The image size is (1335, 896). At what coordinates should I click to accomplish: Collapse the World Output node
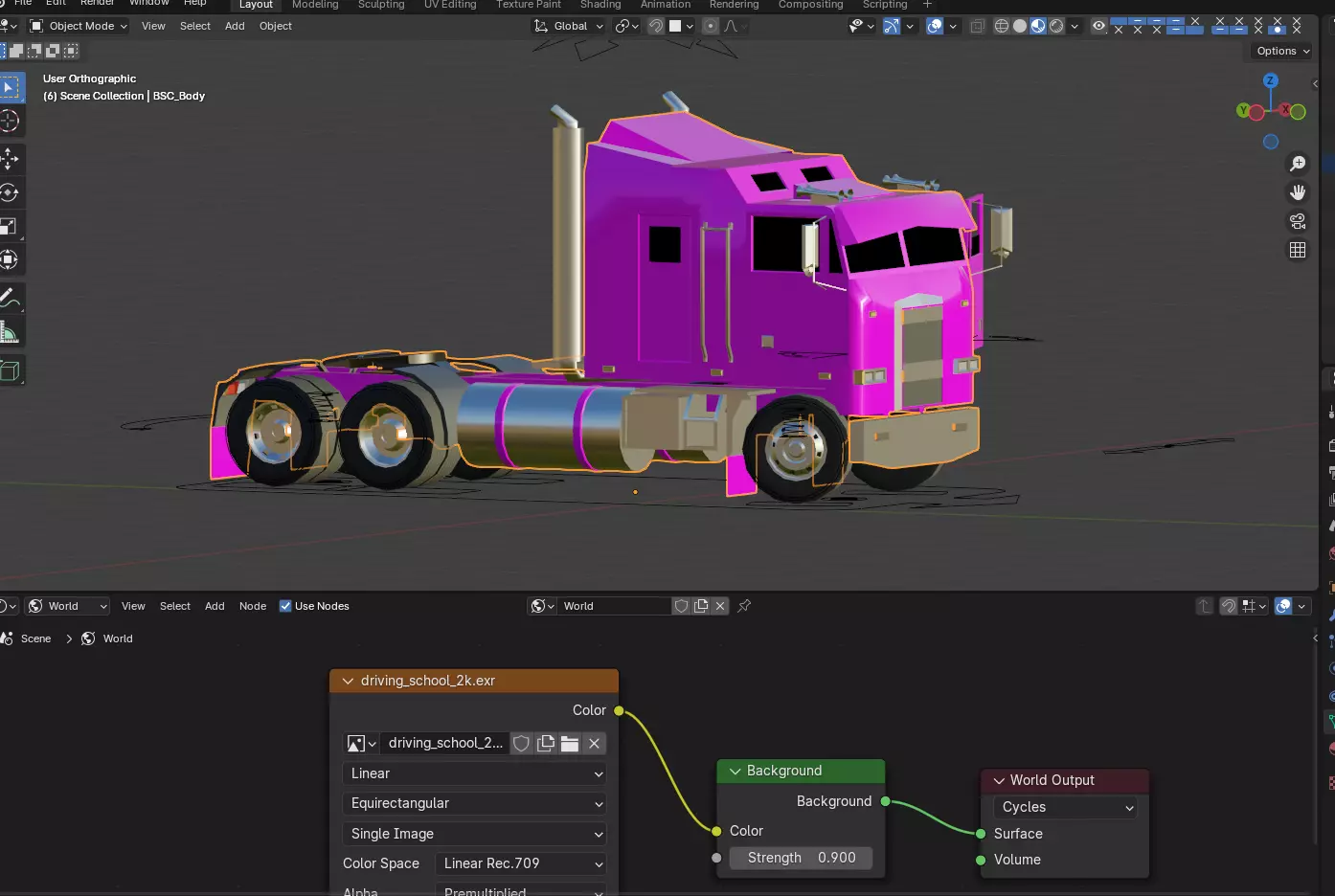tap(999, 780)
